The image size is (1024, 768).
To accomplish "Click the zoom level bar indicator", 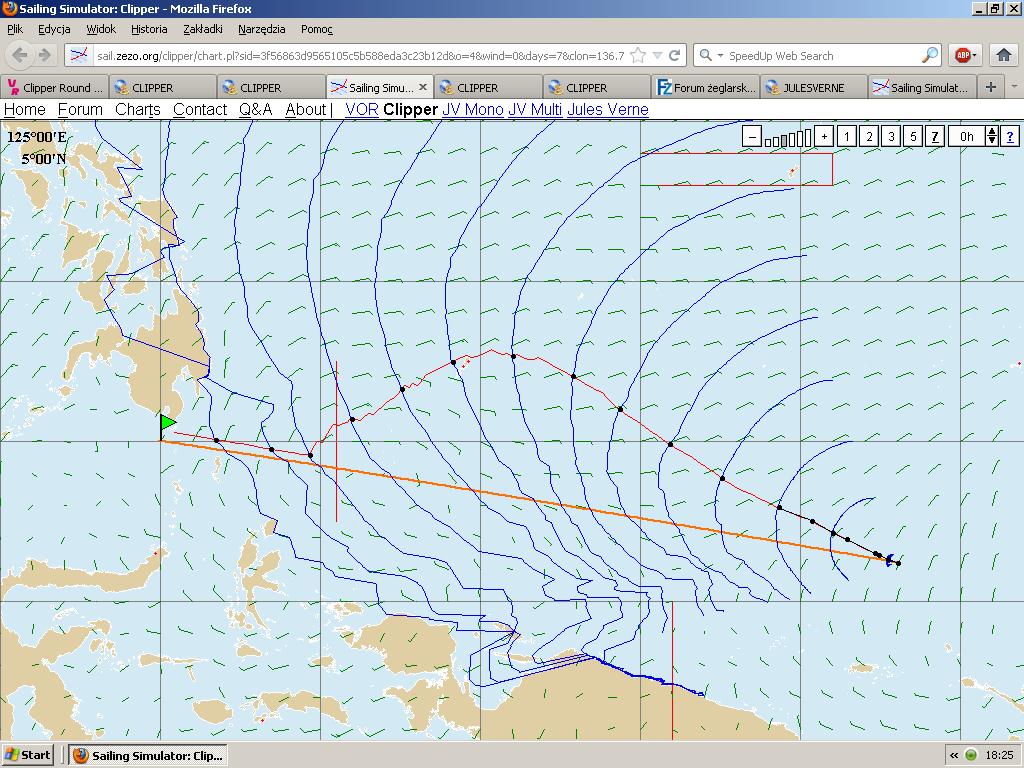I will 788,139.
